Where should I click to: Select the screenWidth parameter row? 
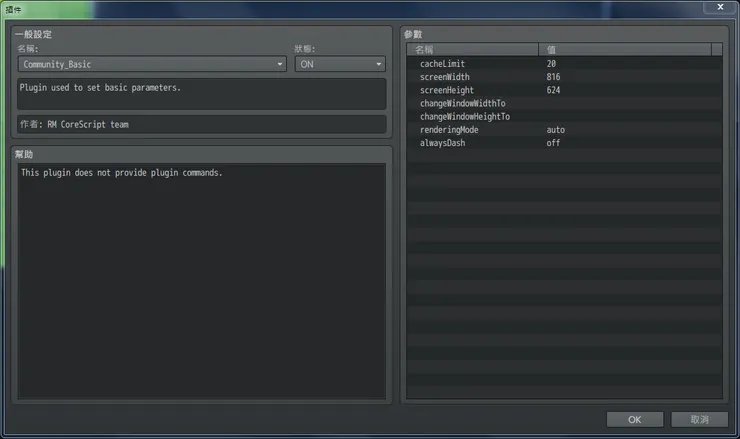(x=564, y=77)
